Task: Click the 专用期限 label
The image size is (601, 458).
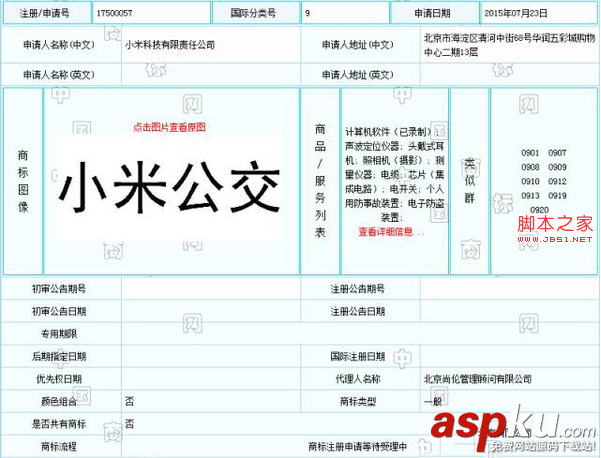Action: tap(59, 334)
